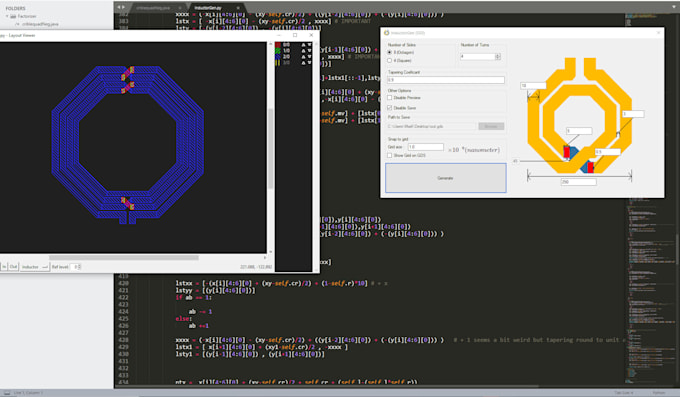The image size is (680, 397).
Task: Click the spacing field right of the octagon
Action: click(633, 114)
